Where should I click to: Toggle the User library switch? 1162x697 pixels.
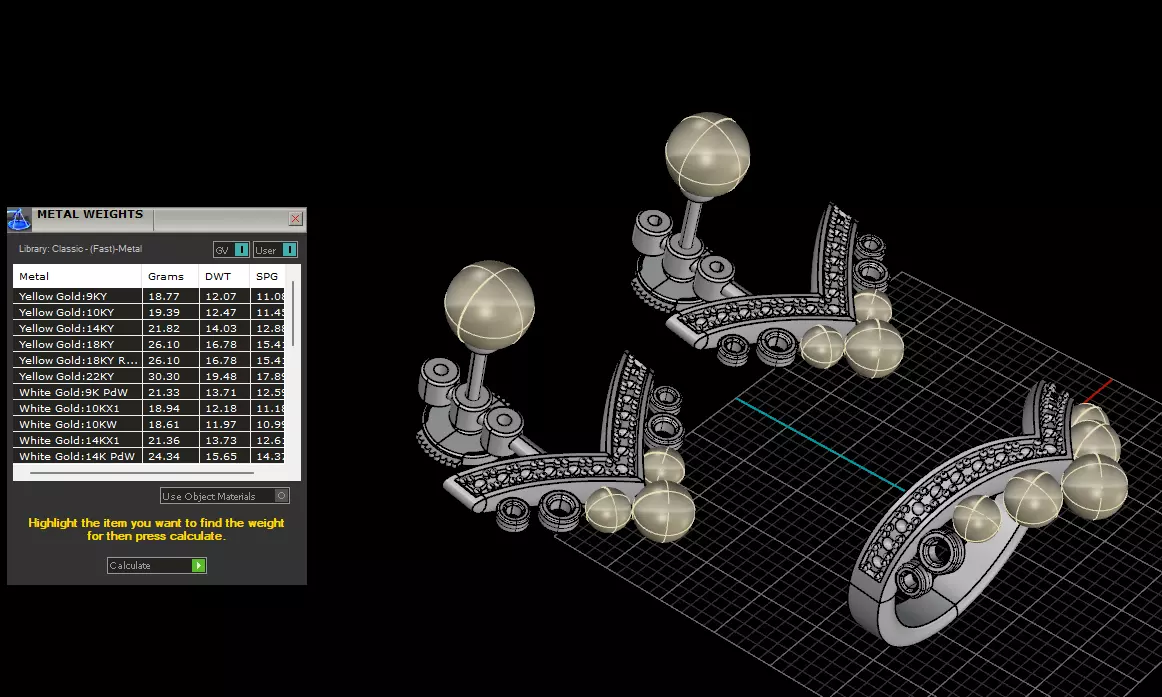coord(275,250)
